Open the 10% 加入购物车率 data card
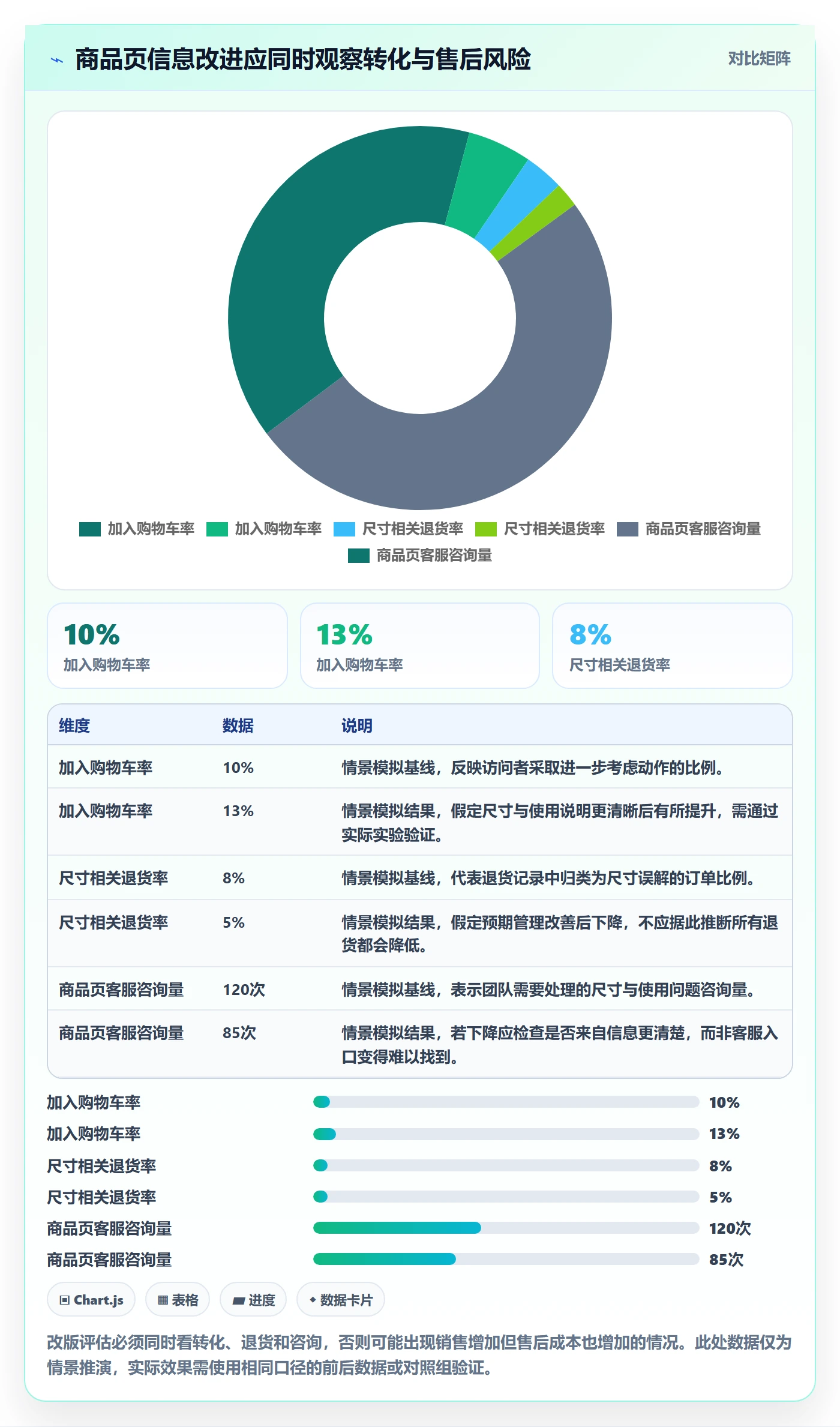The height and width of the screenshot is (1427, 840). click(167, 646)
